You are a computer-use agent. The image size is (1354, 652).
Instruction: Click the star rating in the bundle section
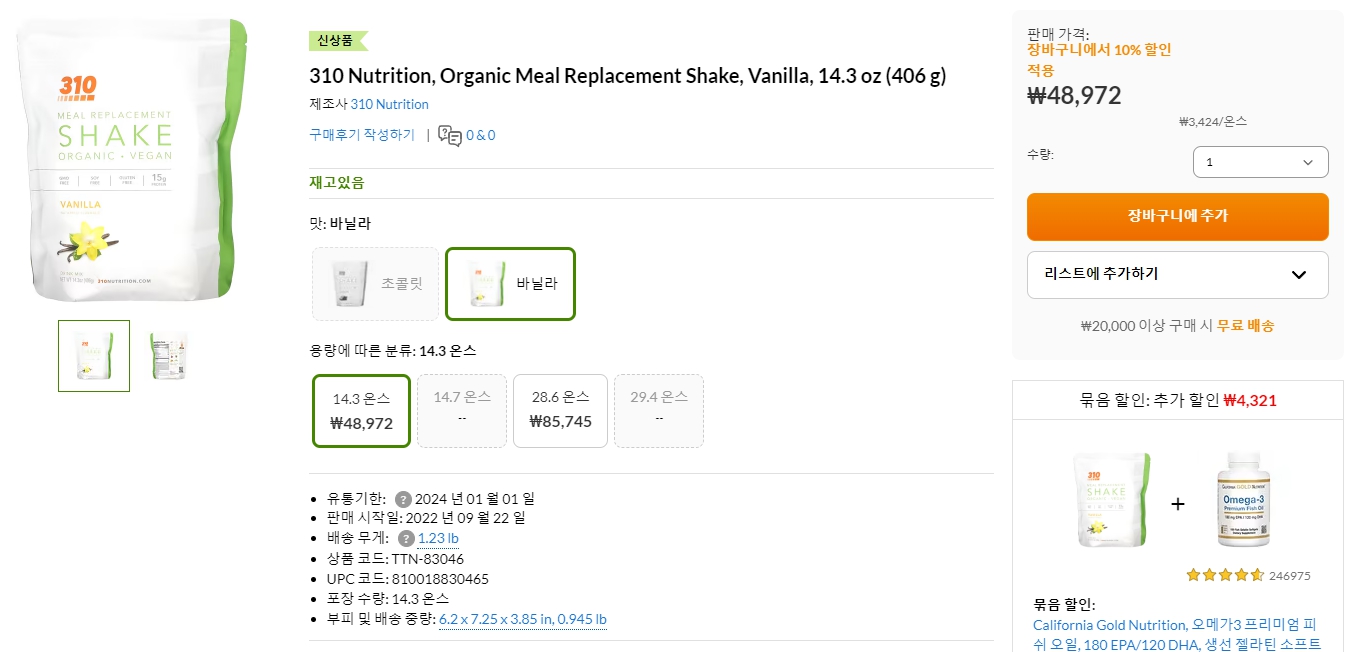(1226, 575)
